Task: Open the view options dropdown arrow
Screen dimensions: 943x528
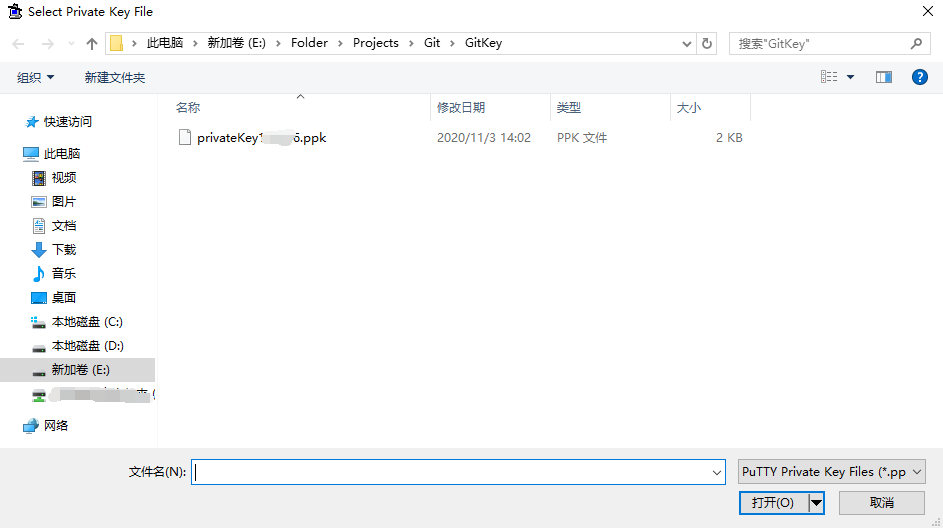Action: click(850, 77)
